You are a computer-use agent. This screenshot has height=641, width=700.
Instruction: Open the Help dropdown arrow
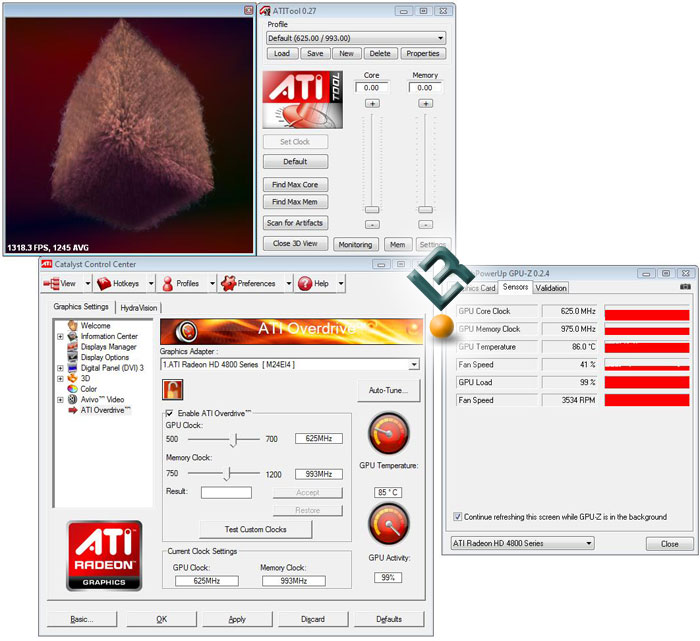pos(341,283)
